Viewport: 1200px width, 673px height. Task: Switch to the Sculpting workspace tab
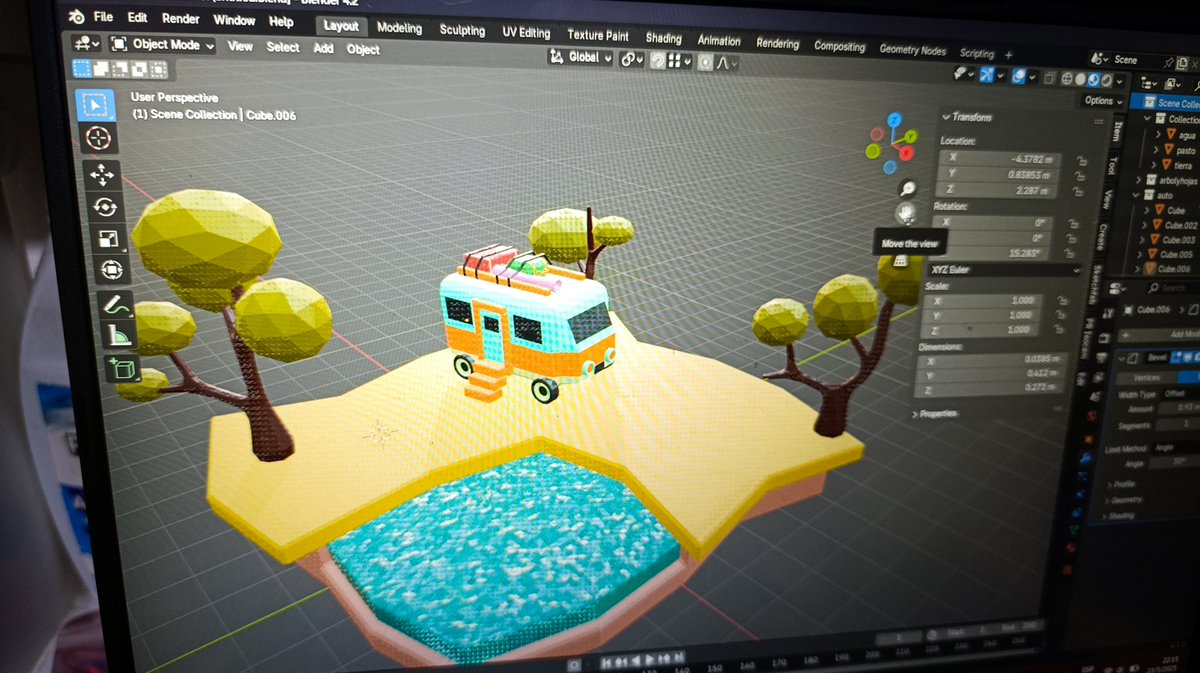(462, 30)
